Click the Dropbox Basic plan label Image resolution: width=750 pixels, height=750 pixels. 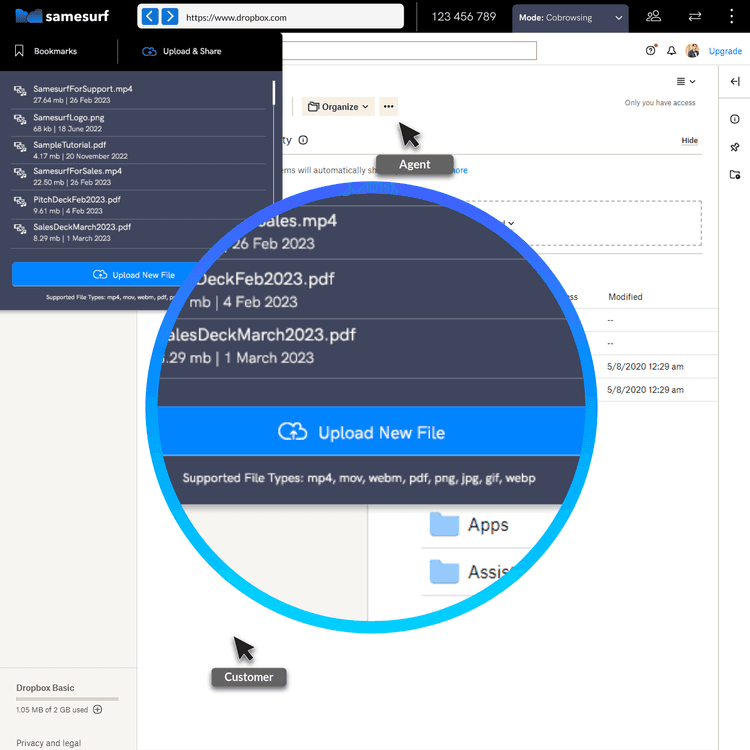[x=45, y=687]
